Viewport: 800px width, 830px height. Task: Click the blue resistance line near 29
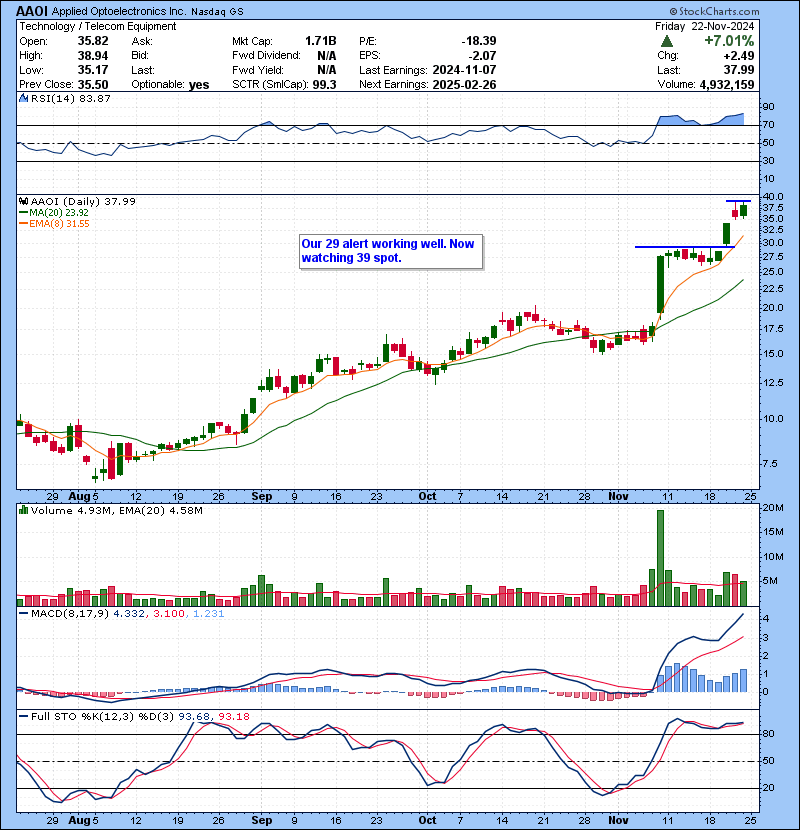click(685, 247)
